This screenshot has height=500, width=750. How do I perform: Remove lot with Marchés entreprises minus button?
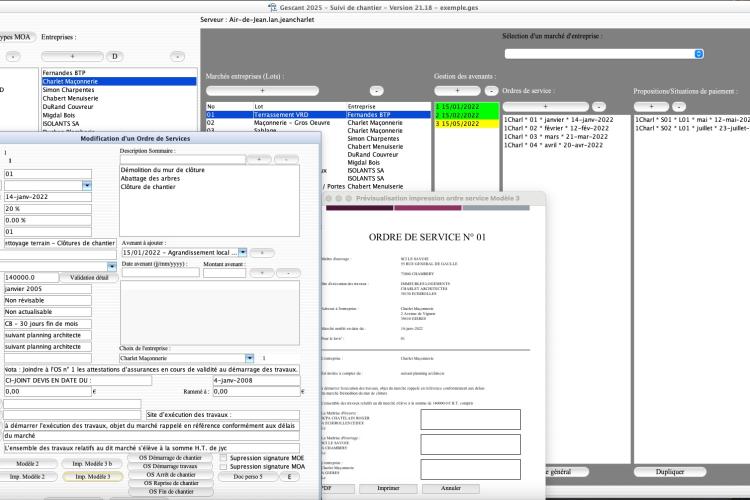pyautogui.click(x=376, y=90)
